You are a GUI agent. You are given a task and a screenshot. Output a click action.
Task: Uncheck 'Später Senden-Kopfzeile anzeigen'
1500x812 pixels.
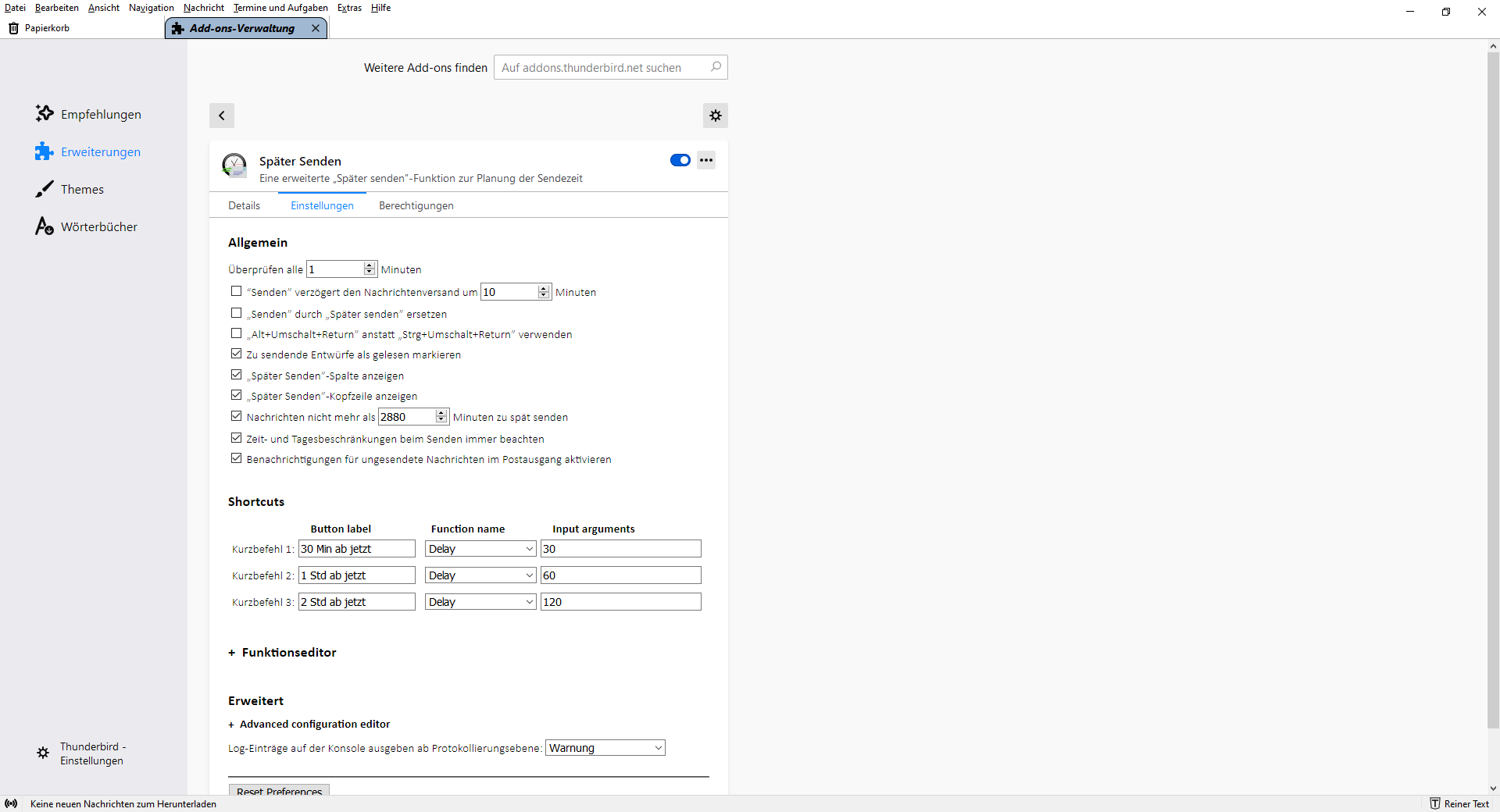tap(236, 395)
